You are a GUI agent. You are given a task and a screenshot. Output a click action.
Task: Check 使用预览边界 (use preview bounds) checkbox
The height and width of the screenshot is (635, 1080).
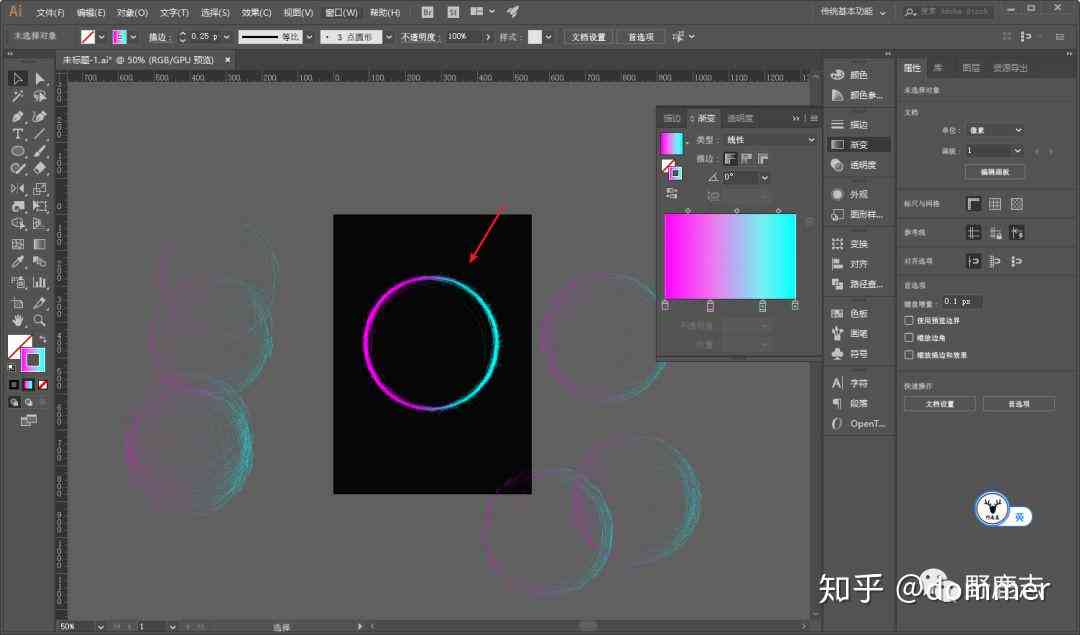pos(909,320)
